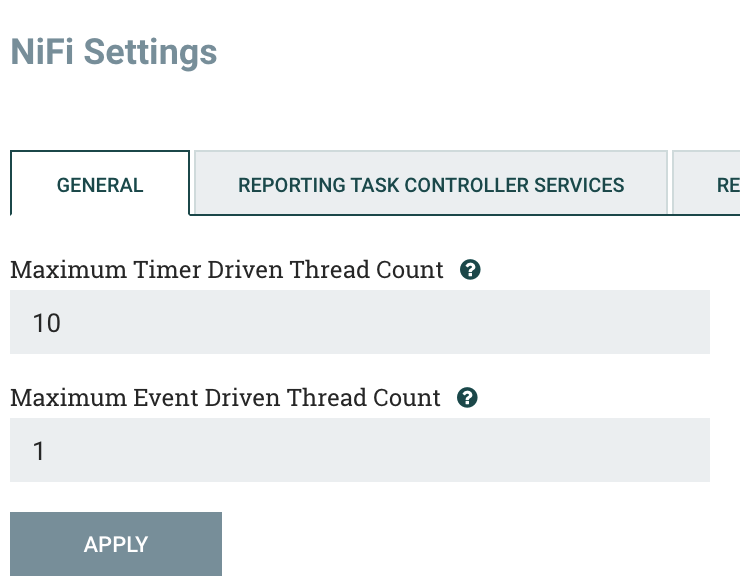Screen dimensions: 740x584
Task: Show tooltip from the timer thread question mark
Action: point(470,270)
